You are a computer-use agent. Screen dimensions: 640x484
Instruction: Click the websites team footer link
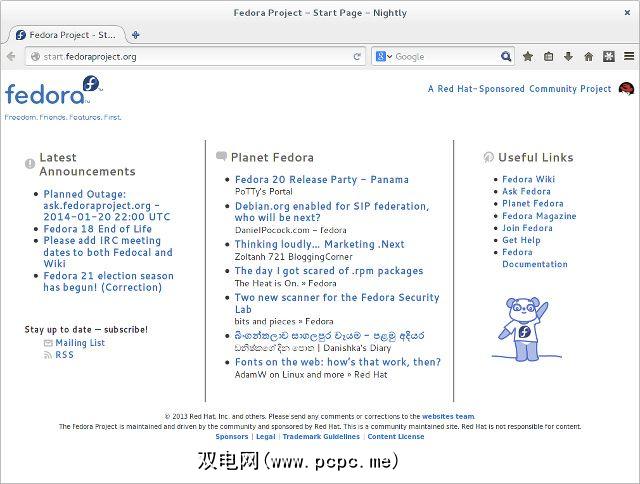coord(448,416)
